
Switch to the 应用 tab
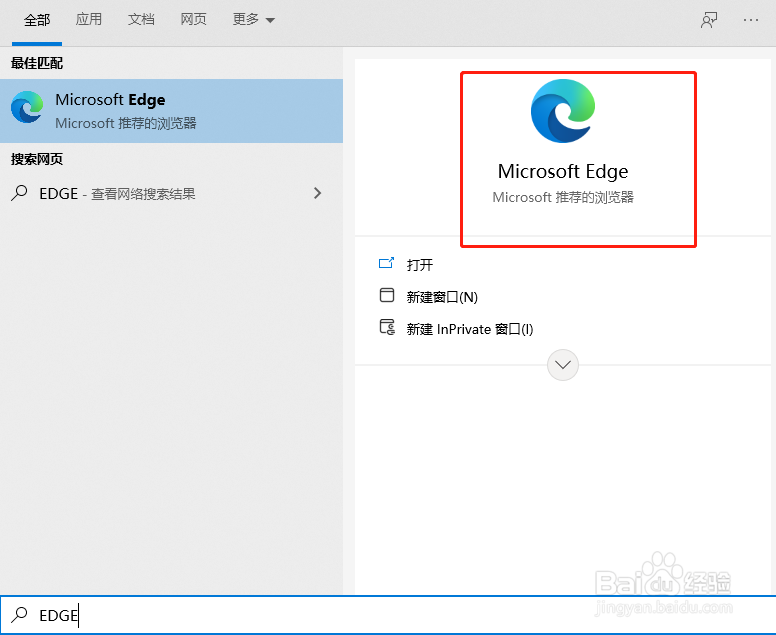pyautogui.click(x=89, y=19)
